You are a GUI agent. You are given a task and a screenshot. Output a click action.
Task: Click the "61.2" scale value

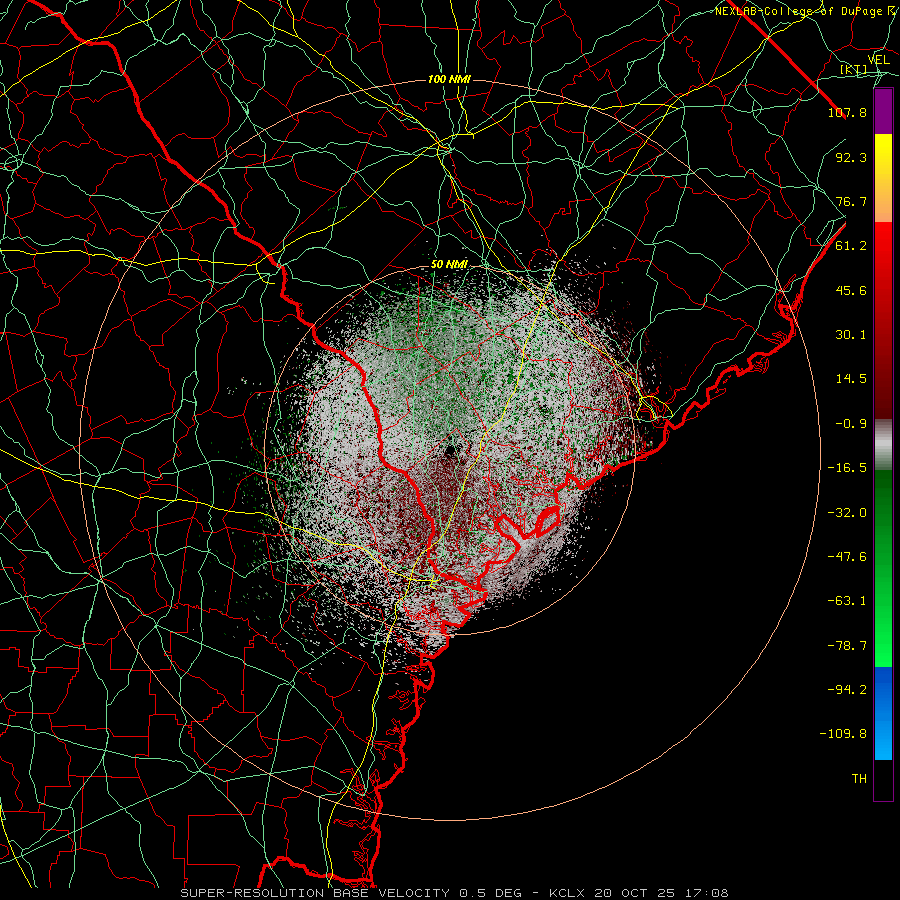pos(851,246)
